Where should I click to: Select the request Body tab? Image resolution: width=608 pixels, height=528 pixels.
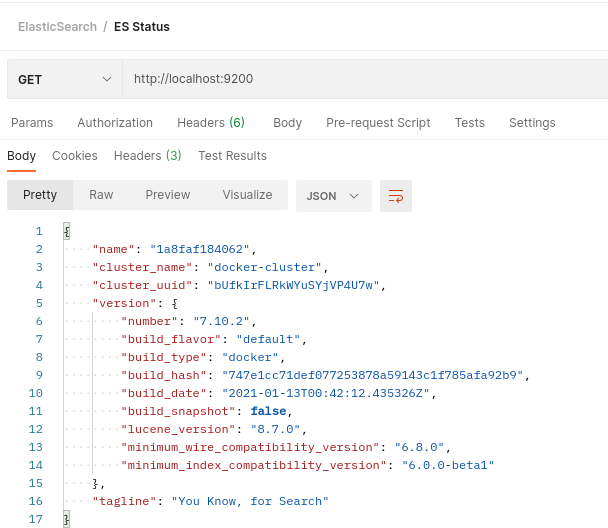click(287, 123)
